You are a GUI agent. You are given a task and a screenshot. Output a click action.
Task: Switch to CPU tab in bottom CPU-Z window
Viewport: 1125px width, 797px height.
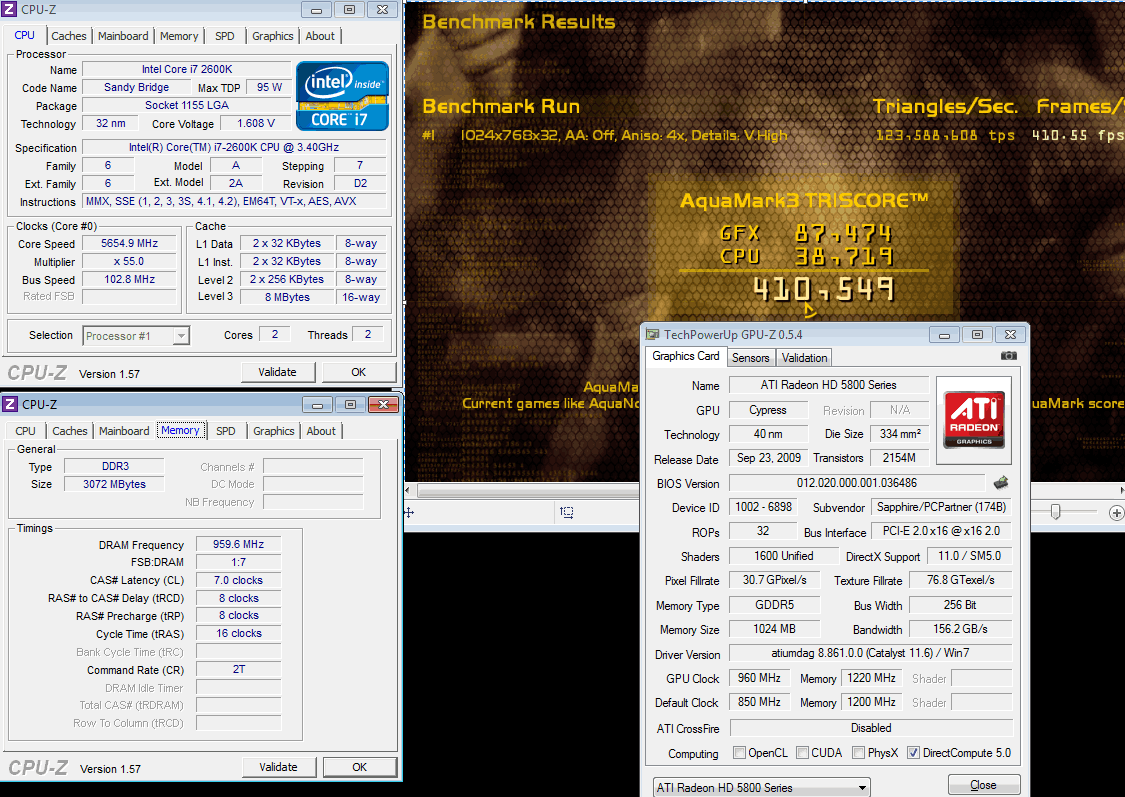tap(25, 431)
